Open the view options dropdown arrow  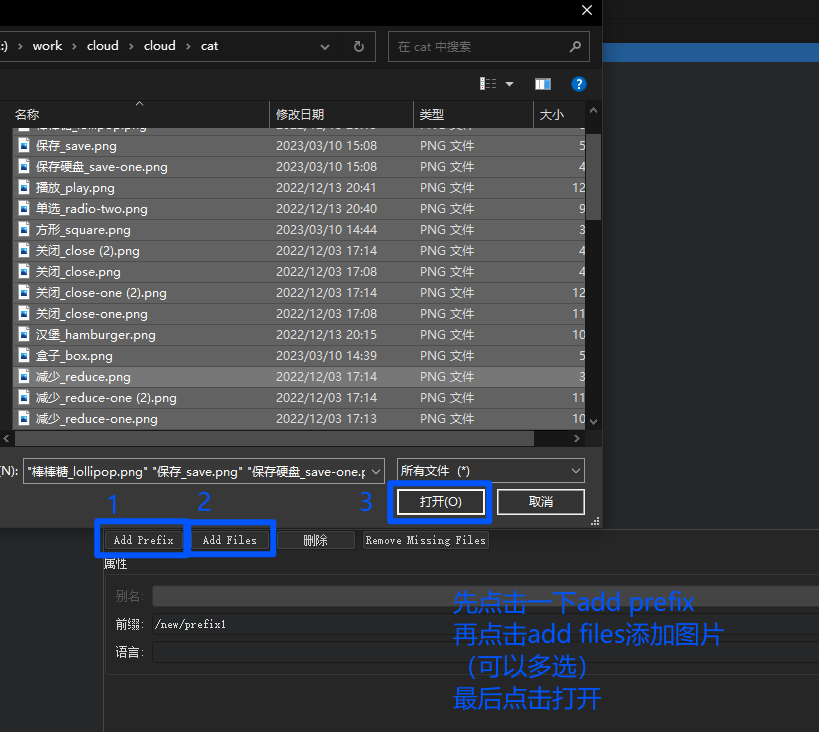(509, 84)
